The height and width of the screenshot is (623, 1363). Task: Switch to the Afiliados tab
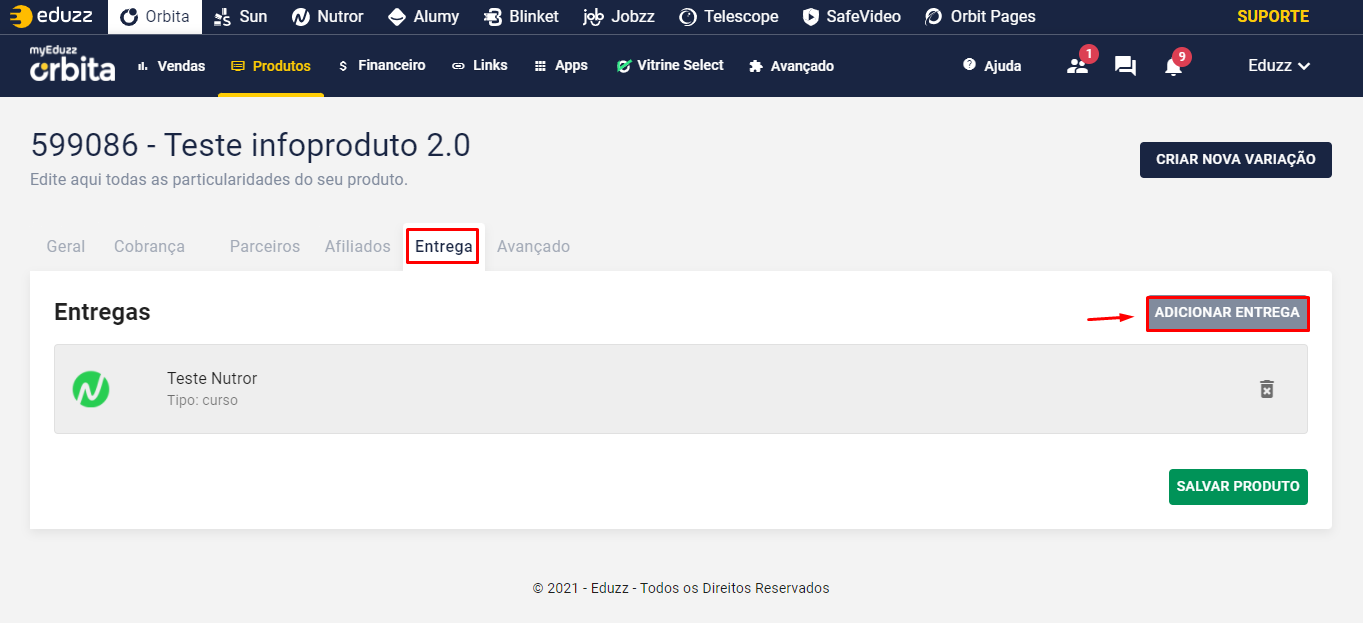pos(357,246)
